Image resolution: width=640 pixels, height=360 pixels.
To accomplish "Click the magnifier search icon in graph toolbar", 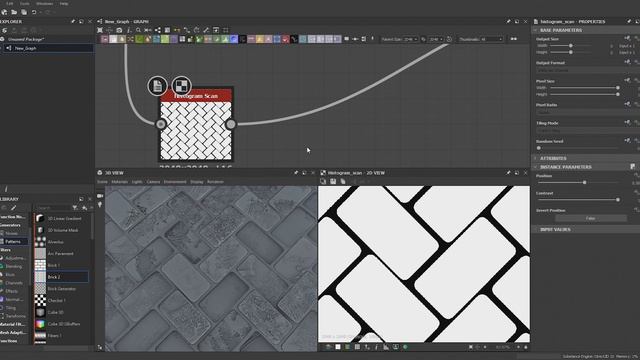I will (138, 30).
